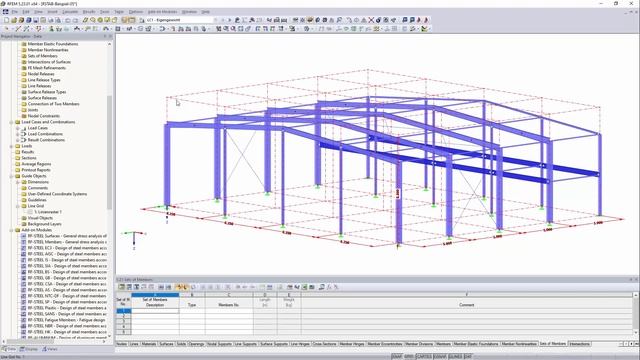
Task: Expand the Load Cases tree node
Action: coord(18,128)
